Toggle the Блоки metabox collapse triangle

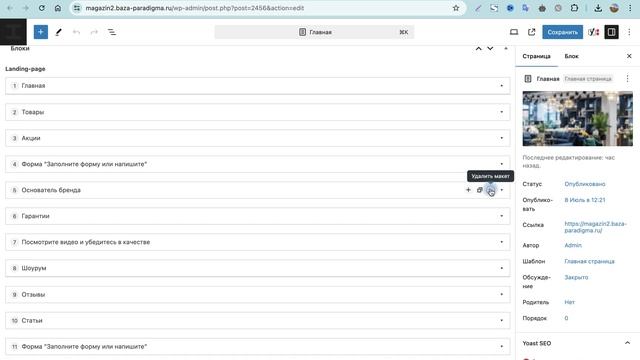506,49
